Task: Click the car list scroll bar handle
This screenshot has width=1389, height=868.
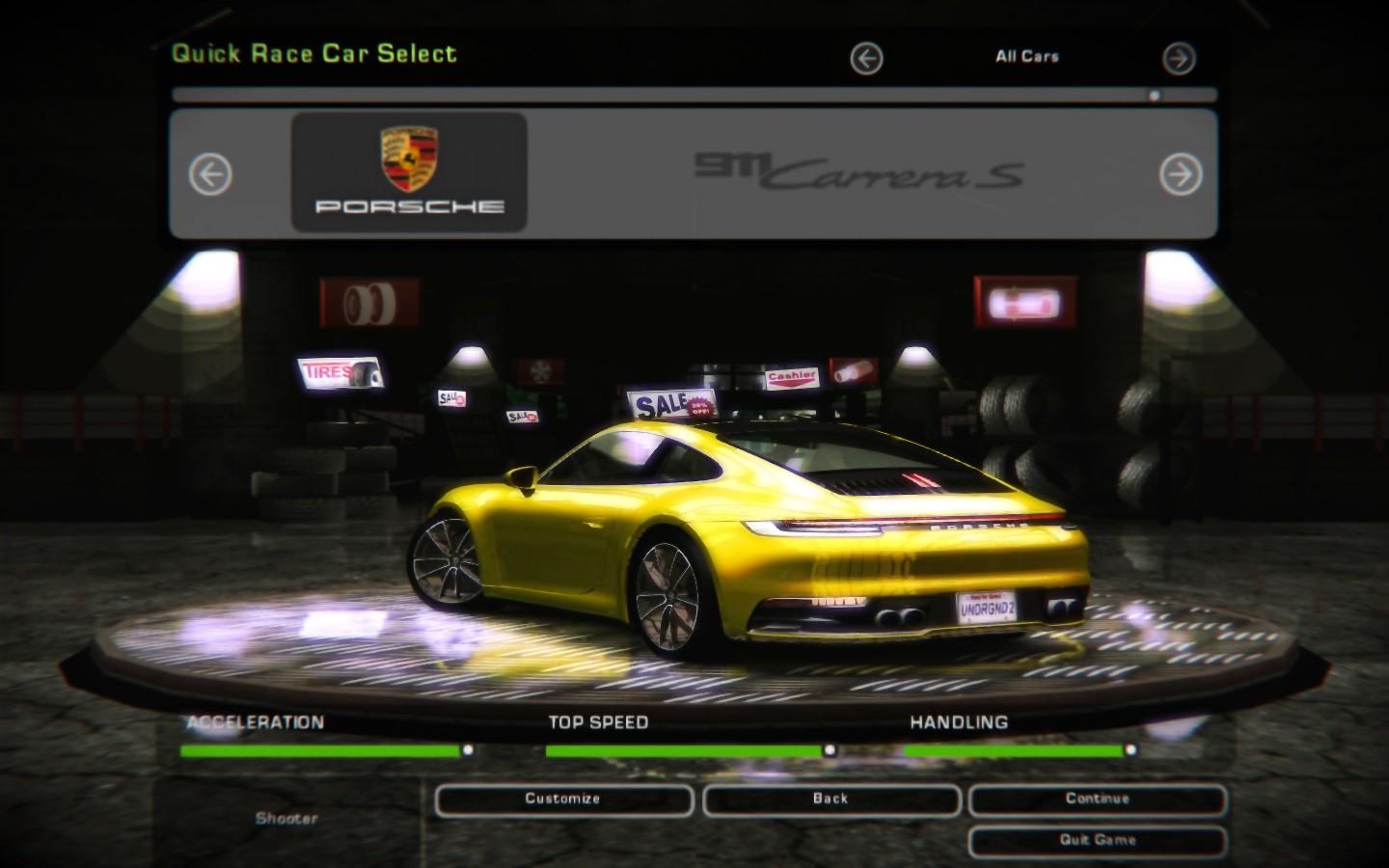Action: pos(1155,95)
